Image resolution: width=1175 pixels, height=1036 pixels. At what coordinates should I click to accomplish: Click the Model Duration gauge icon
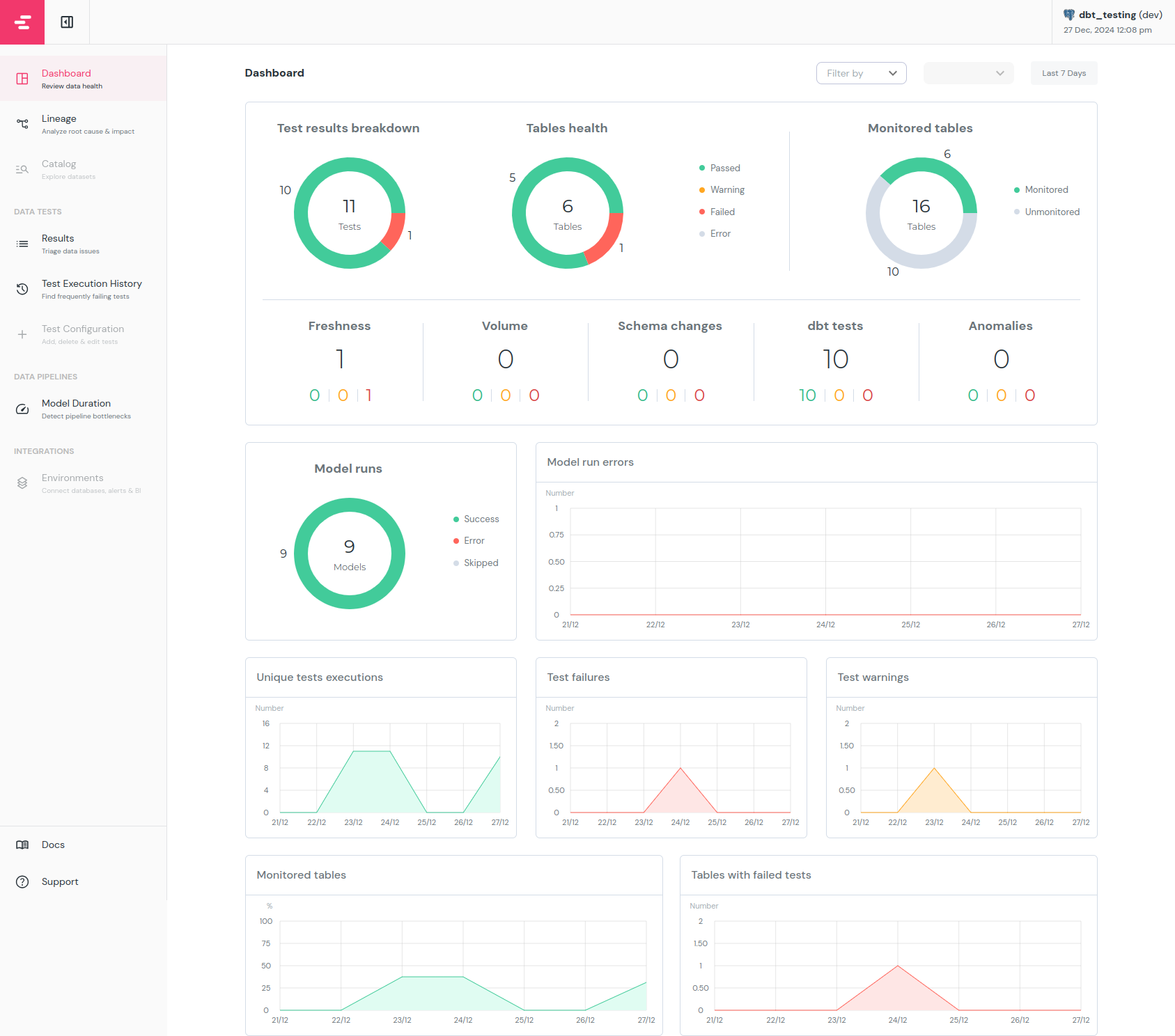point(22,409)
